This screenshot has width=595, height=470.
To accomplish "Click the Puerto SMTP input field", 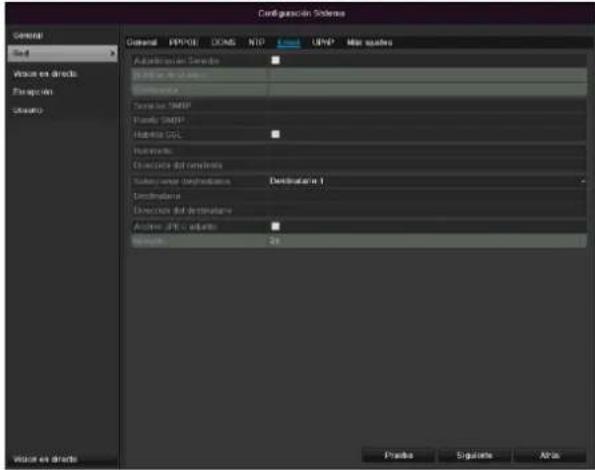I will pyautogui.click(x=427, y=120).
